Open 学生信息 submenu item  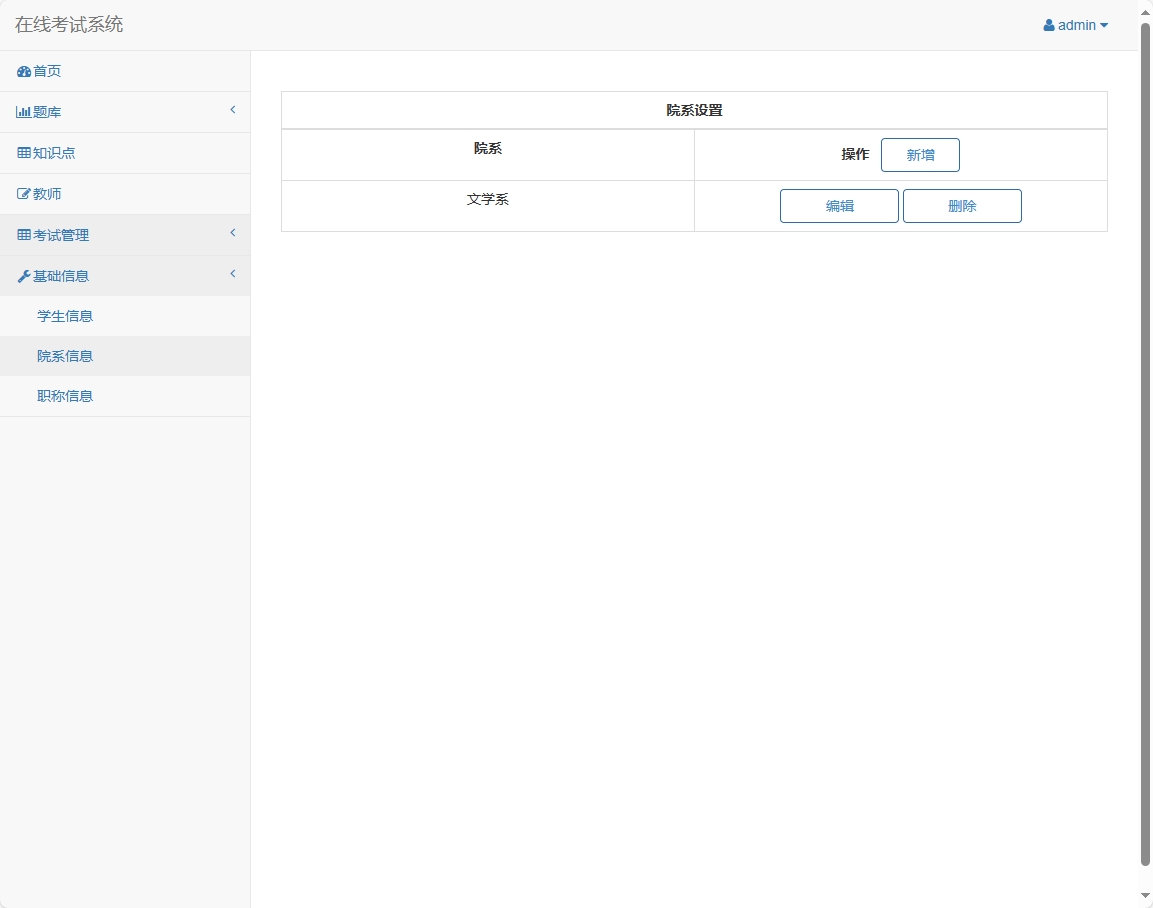point(65,316)
